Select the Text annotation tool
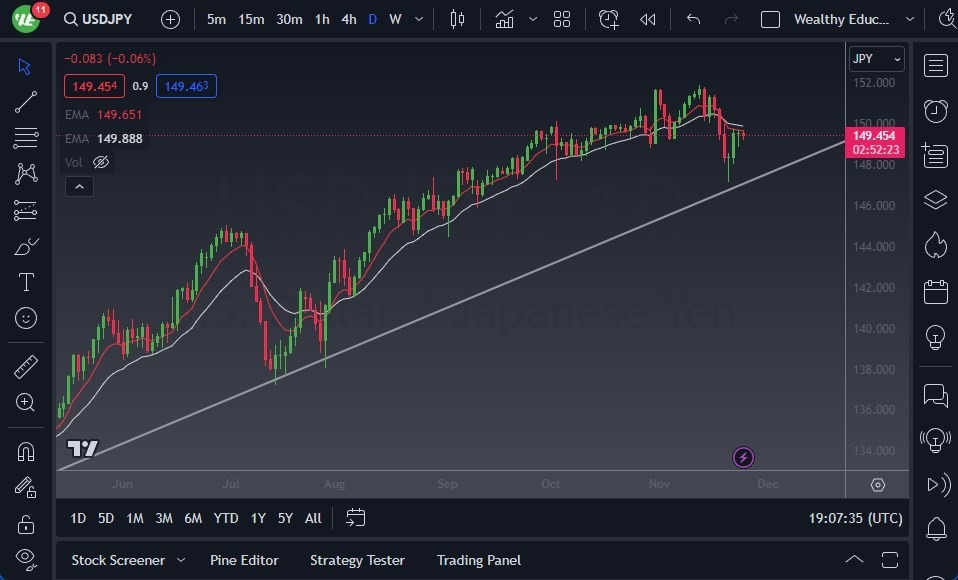The width and height of the screenshot is (958, 580). tap(25, 282)
